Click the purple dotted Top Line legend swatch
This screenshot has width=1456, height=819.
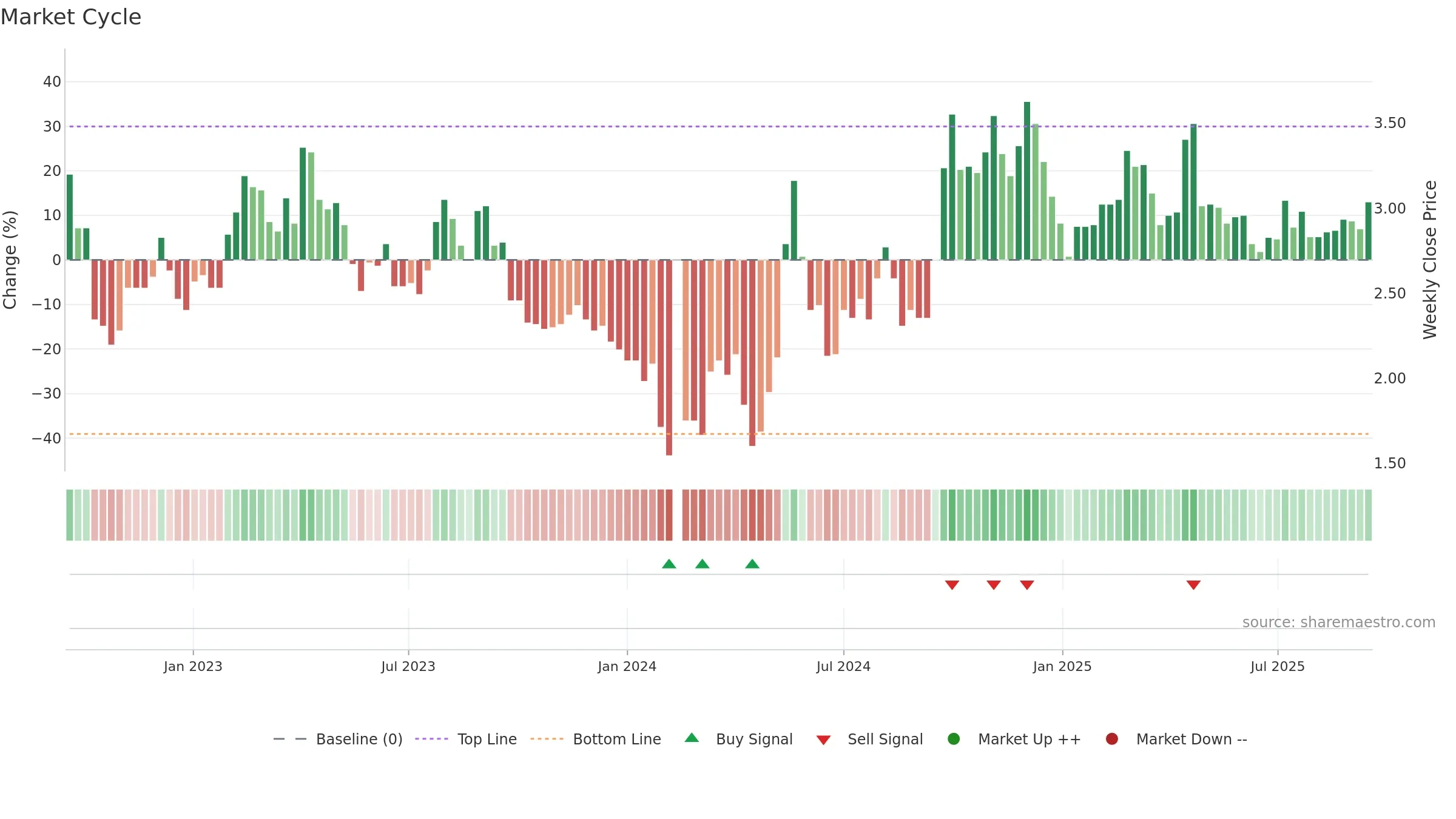[431, 739]
